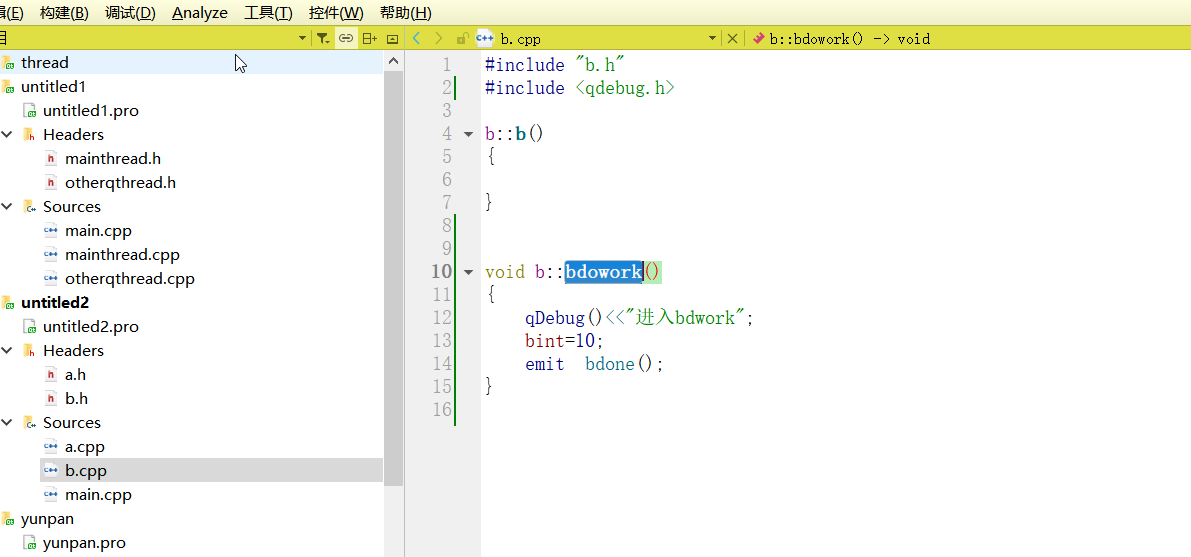Click line number 16 in the editor
Screen dimensions: 1191x557
coord(441,410)
